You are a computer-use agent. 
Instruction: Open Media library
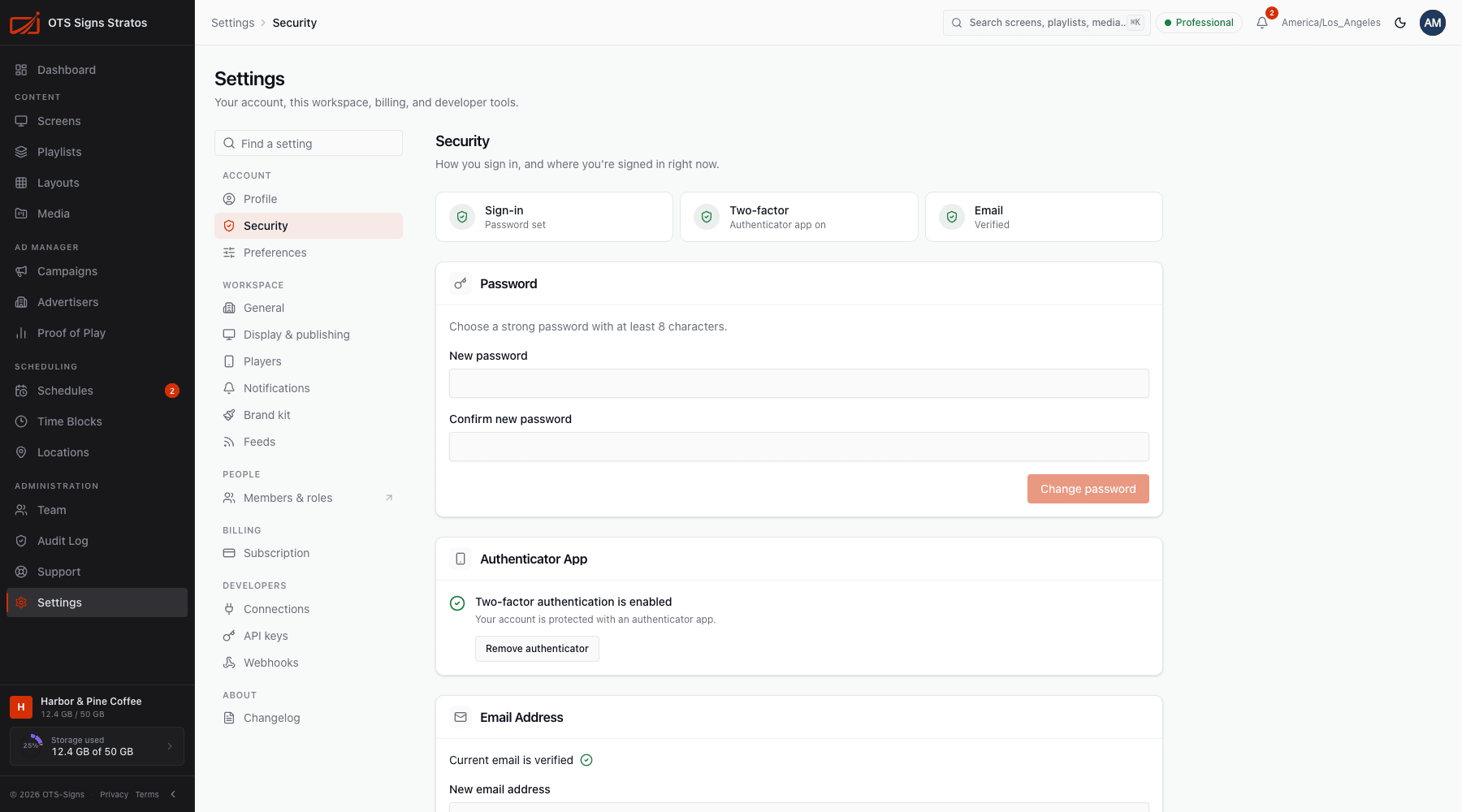tap(97, 214)
